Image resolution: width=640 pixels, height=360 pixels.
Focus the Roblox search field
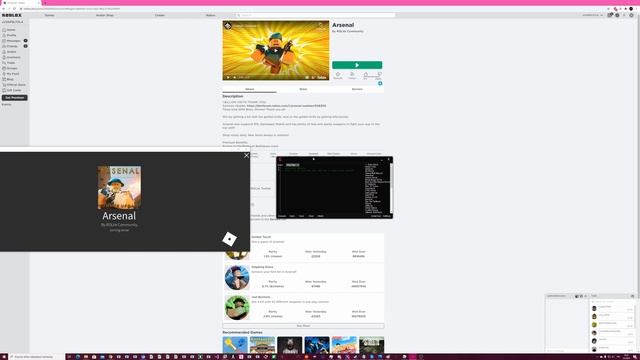coord(316,15)
